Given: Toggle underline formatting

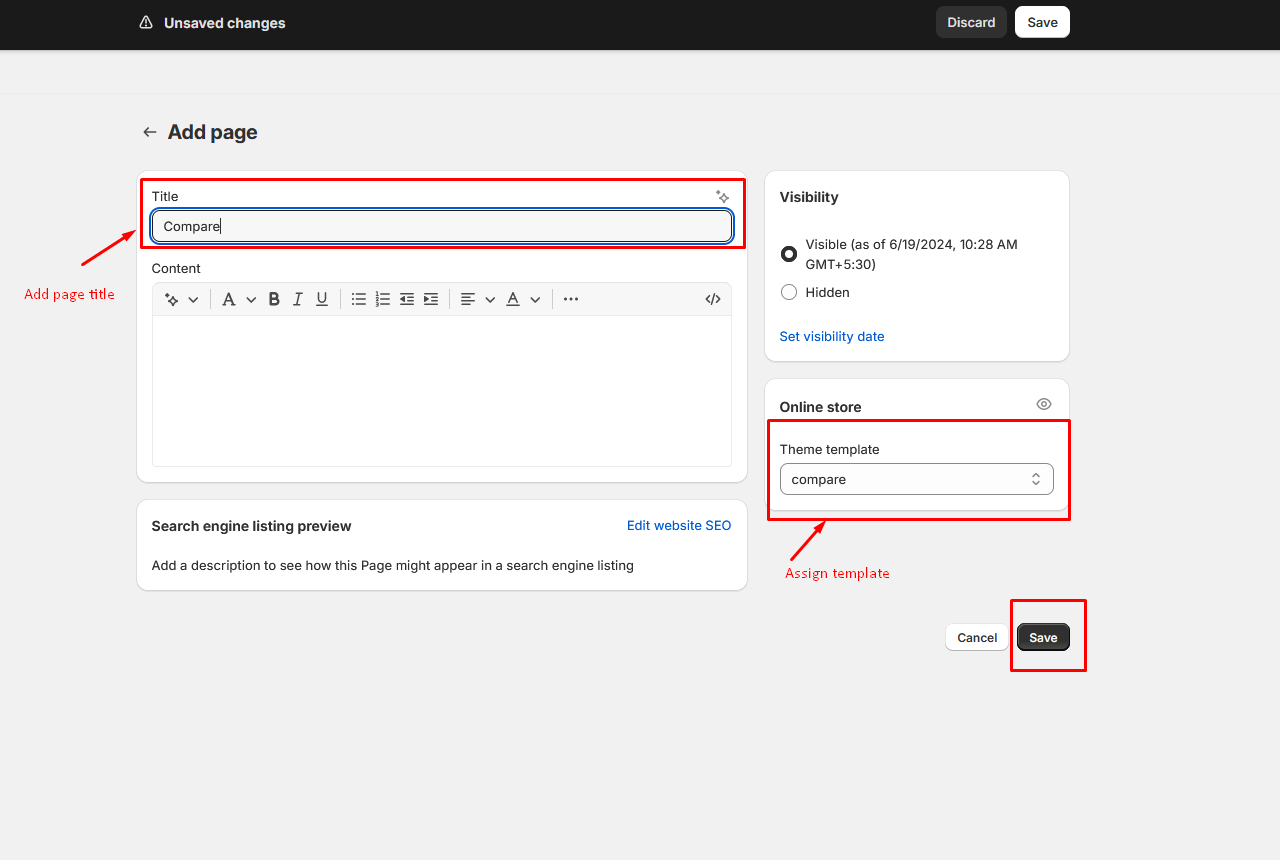Looking at the screenshot, I should (x=322, y=299).
